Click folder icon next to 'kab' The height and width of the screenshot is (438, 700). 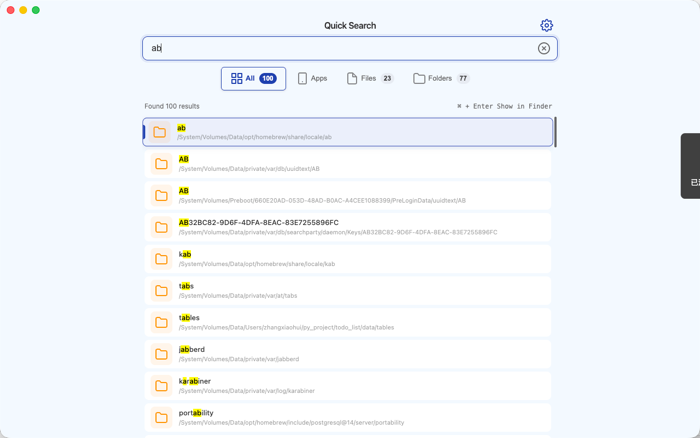click(x=161, y=259)
